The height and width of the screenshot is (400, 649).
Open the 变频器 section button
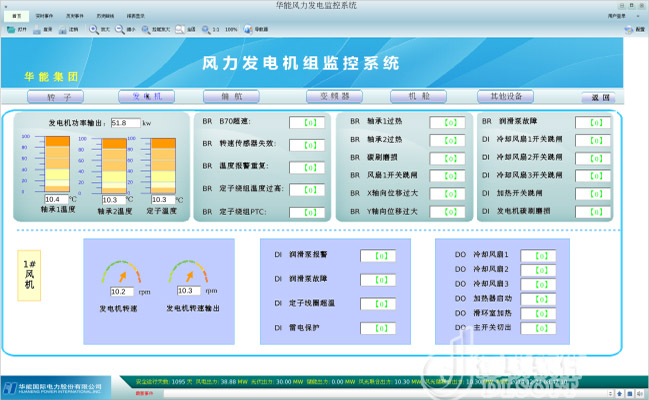(x=333, y=97)
